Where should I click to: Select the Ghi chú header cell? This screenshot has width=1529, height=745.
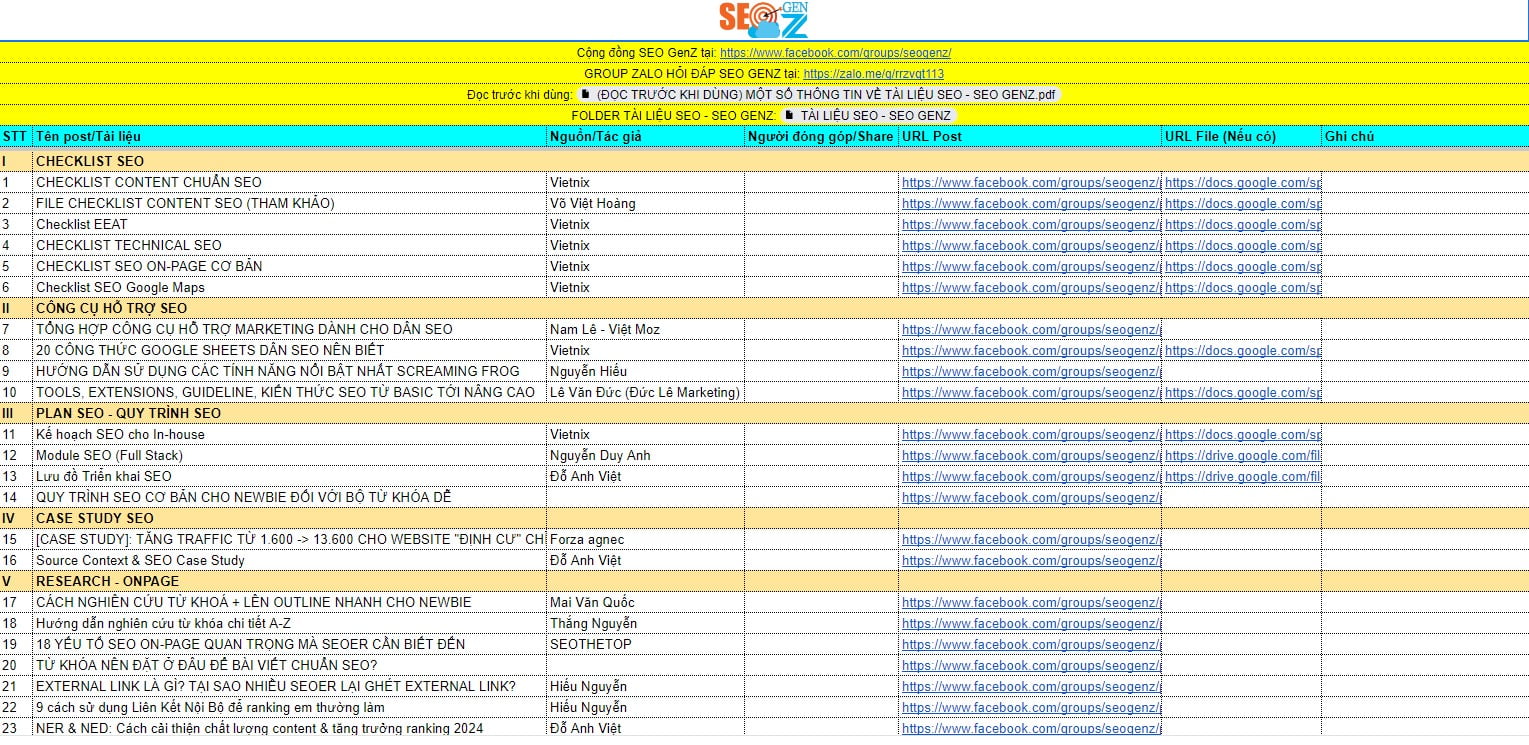[1425, 137]
